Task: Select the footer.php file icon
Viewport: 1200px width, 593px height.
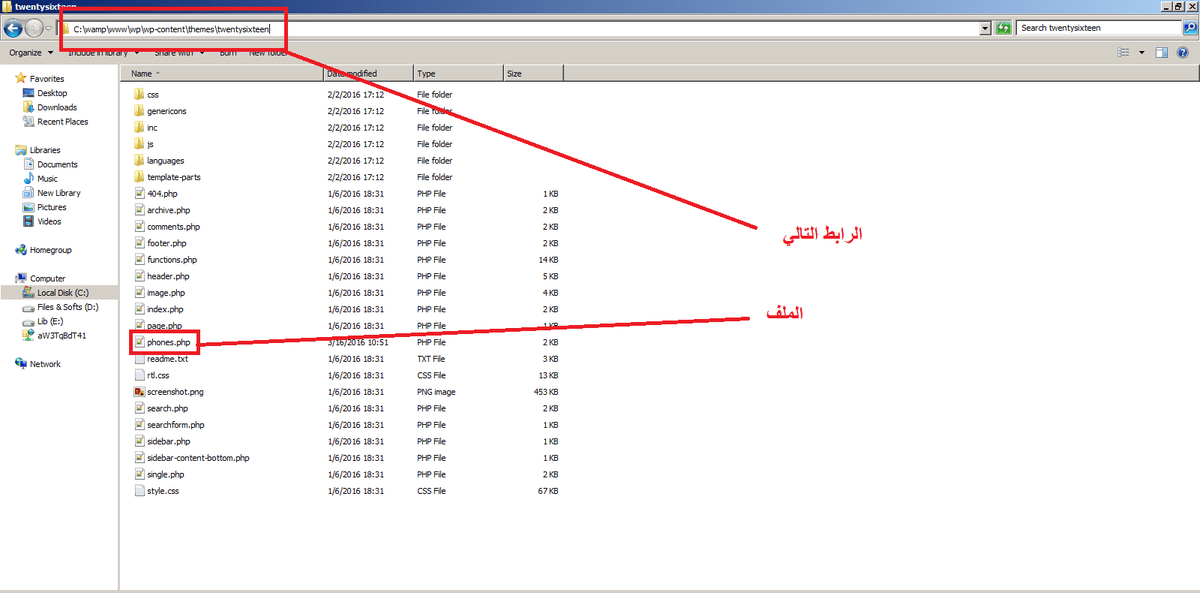Action: click(139, 243)
